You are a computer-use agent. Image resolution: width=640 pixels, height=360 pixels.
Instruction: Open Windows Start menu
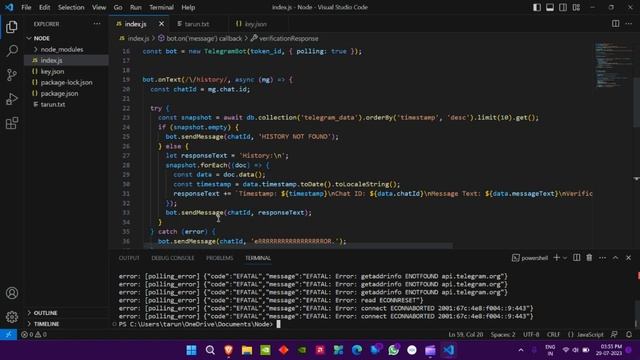point(191,350)
